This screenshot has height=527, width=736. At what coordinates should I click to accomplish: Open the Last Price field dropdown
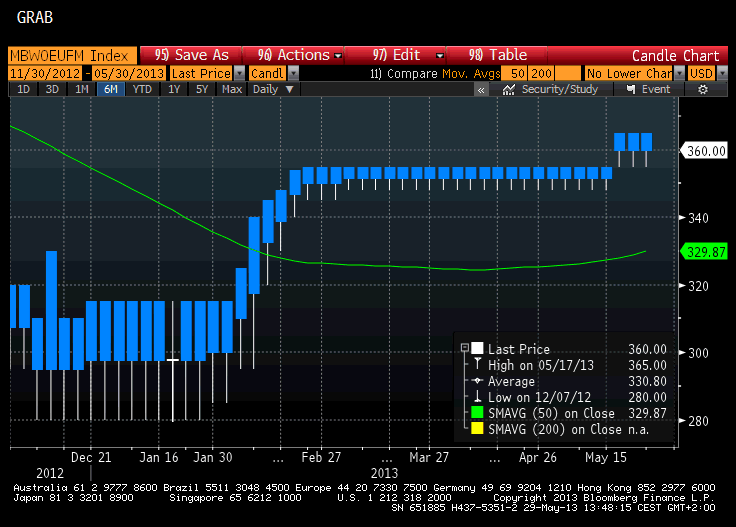click(x=239, y=73)
